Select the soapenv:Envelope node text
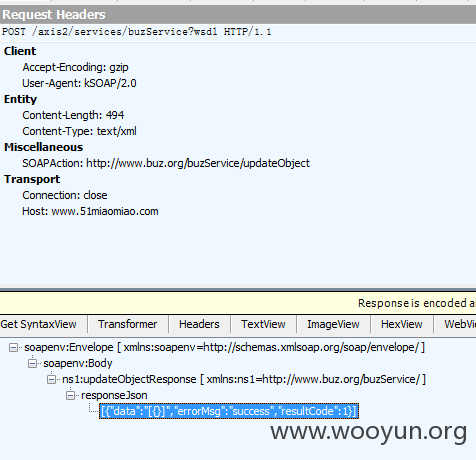 coord(224,347)
